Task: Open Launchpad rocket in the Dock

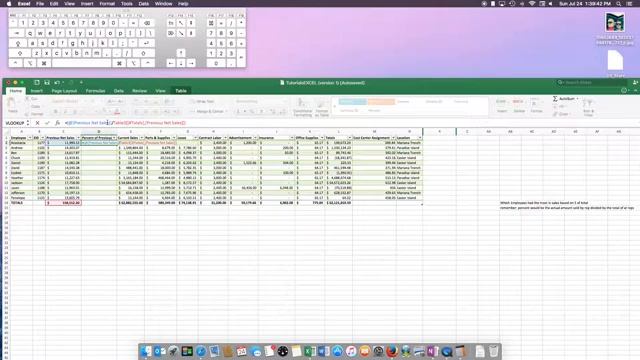Action: coord(173,351)
